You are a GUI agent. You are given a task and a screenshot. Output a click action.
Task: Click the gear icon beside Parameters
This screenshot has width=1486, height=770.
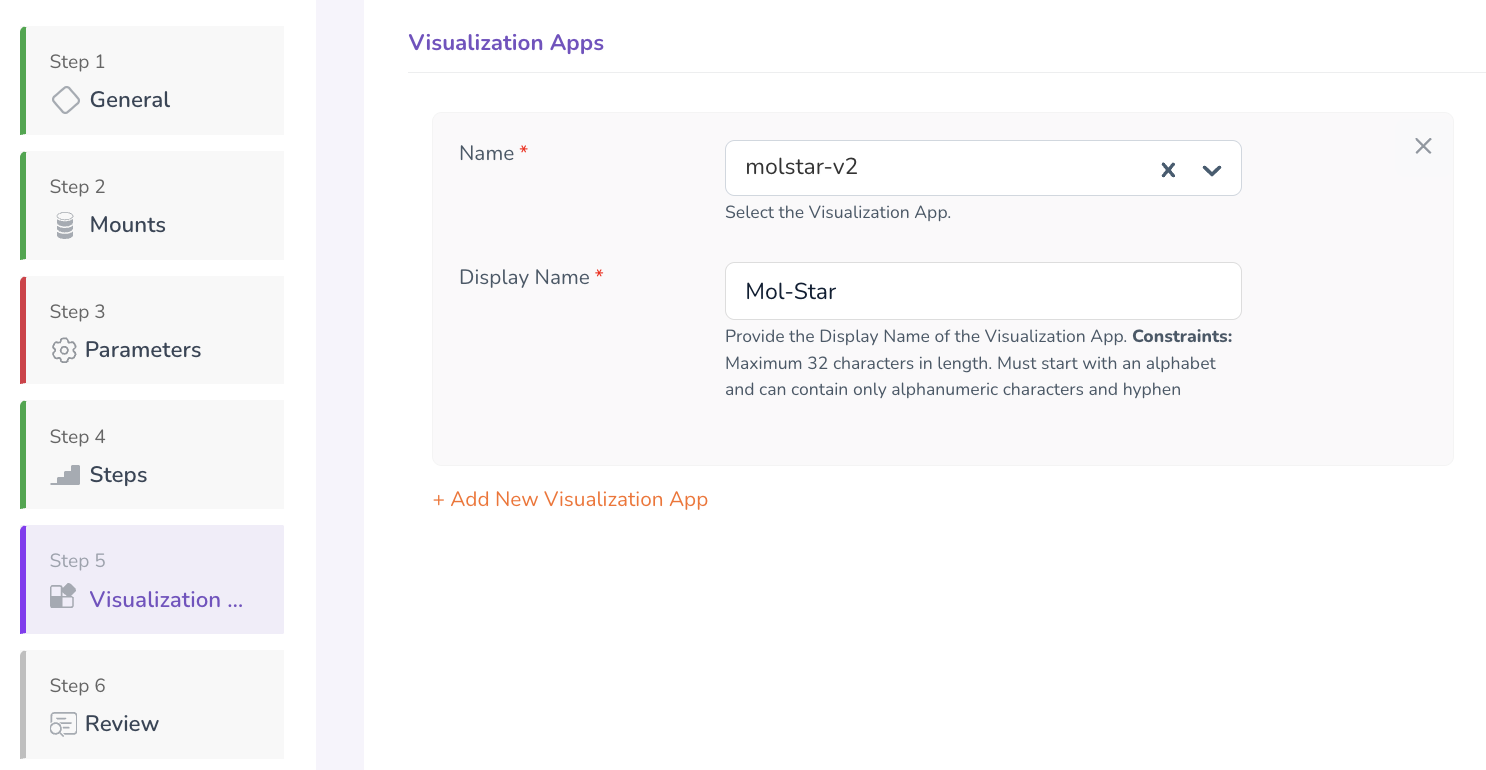tap(64, 350)
